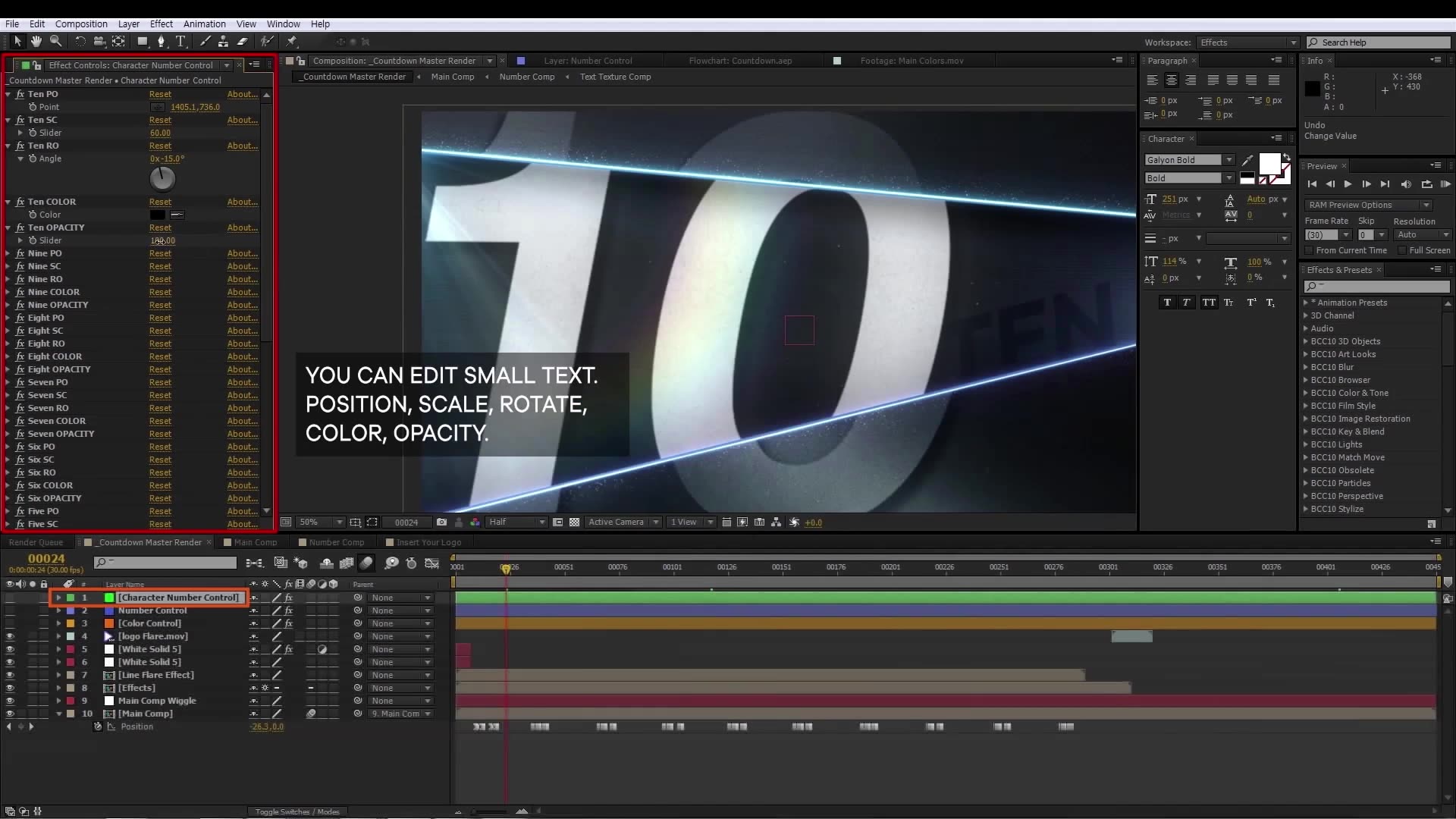Open RAM Preview Options

click(x=1368, y=205)
